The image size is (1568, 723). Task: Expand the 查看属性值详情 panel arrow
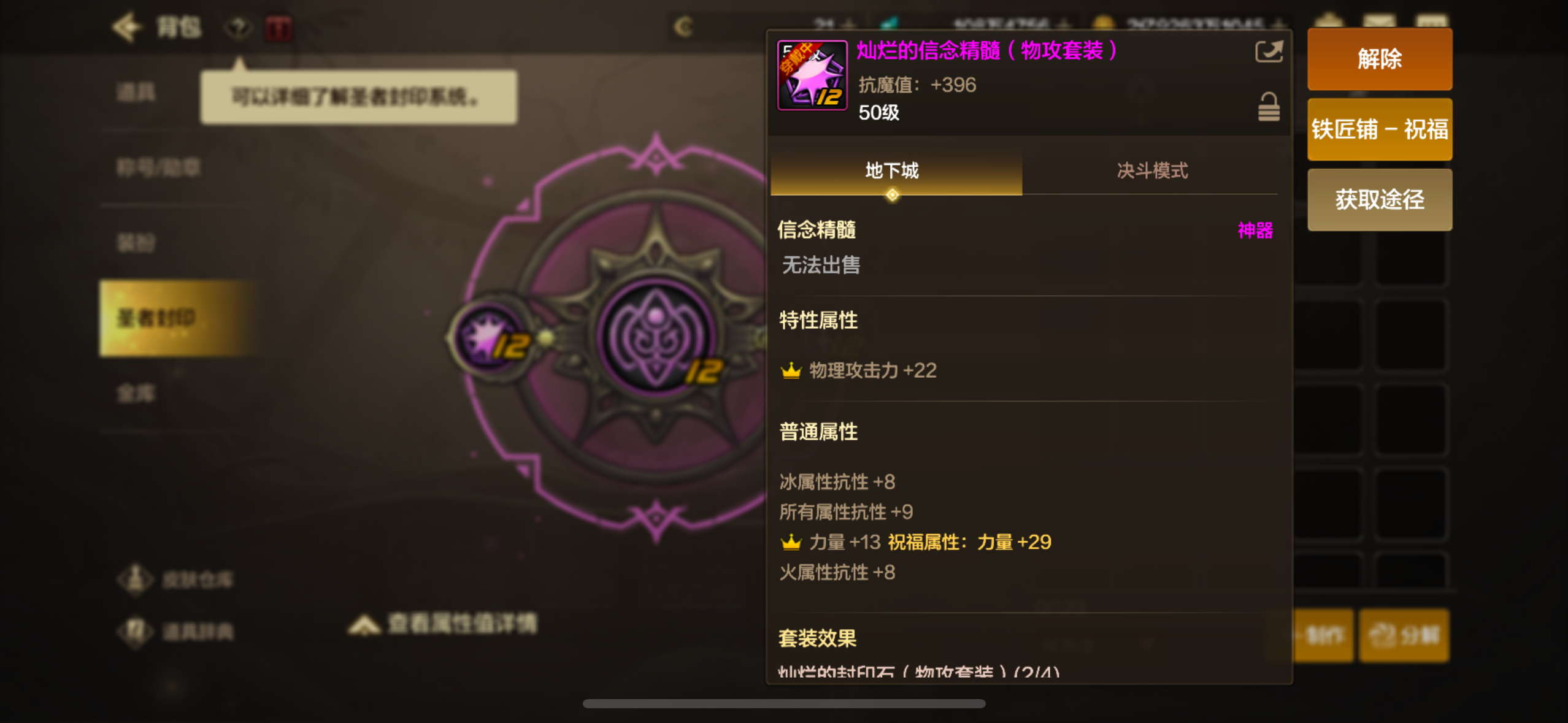pyautogui.click(x=364, y=625)
